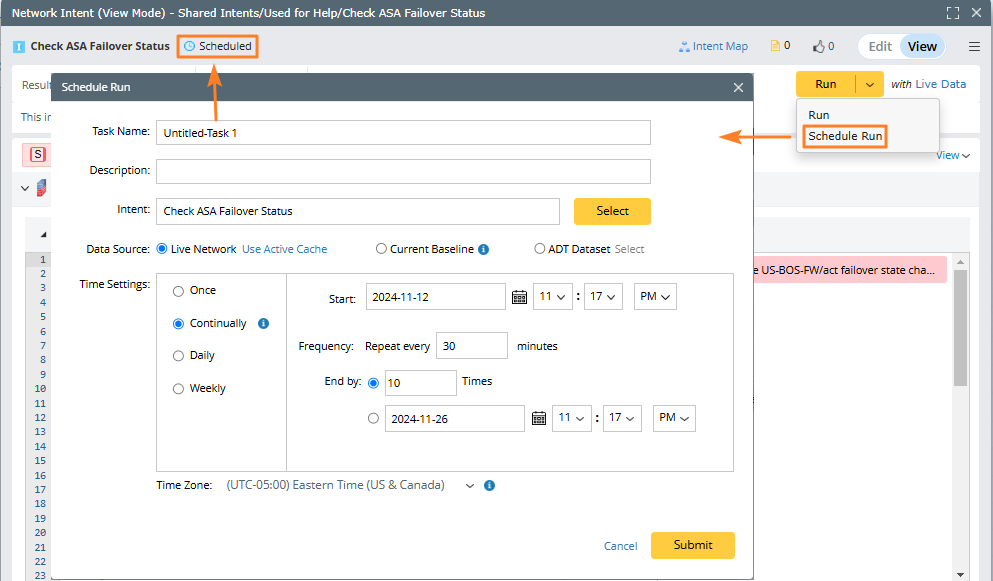Click info icon beside Current Baseline
The width and height of the screenshot is (993, 581).
pyautogui.click(x=484, y=249)
